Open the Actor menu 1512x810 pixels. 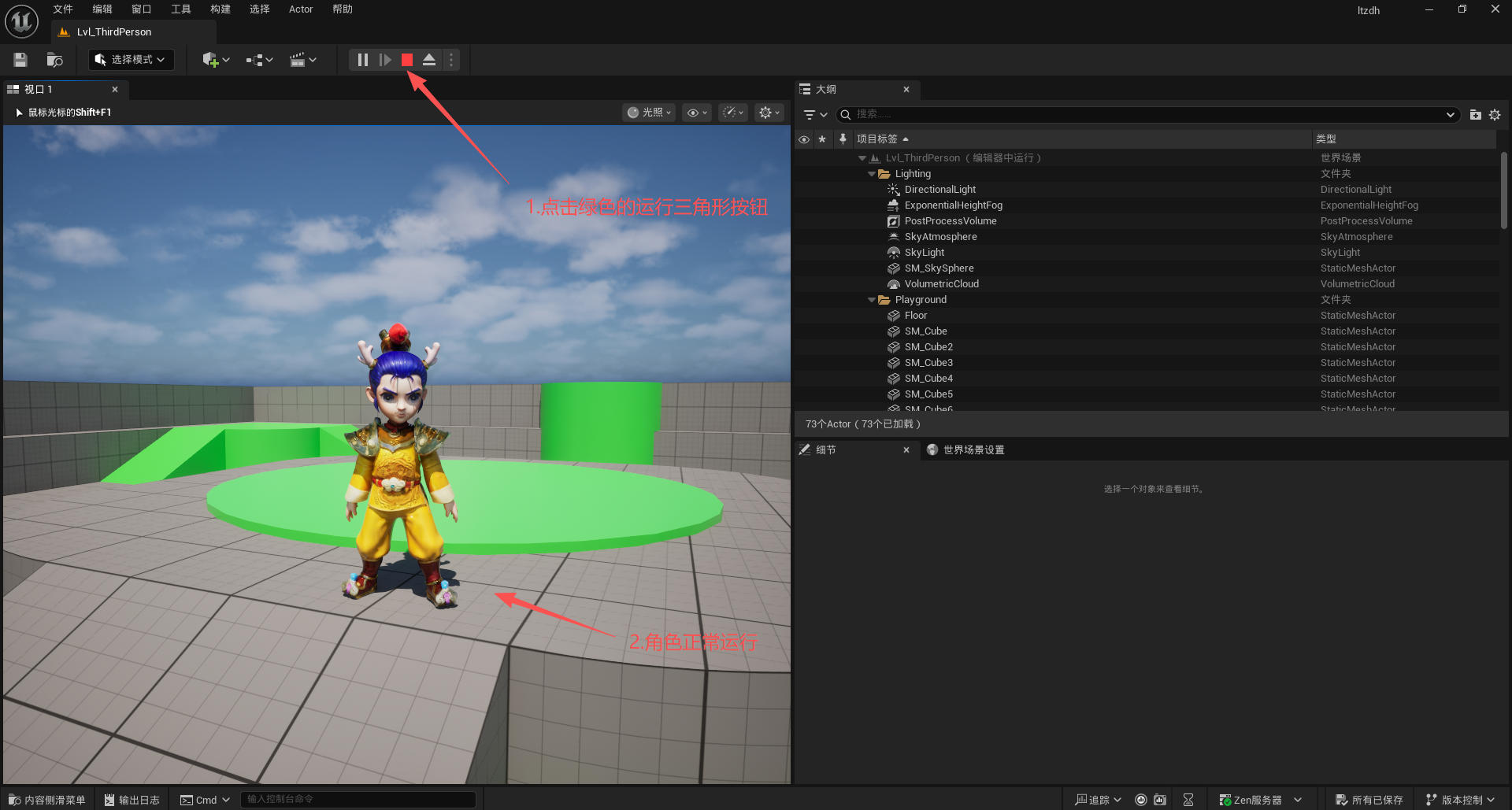[301, 9]
